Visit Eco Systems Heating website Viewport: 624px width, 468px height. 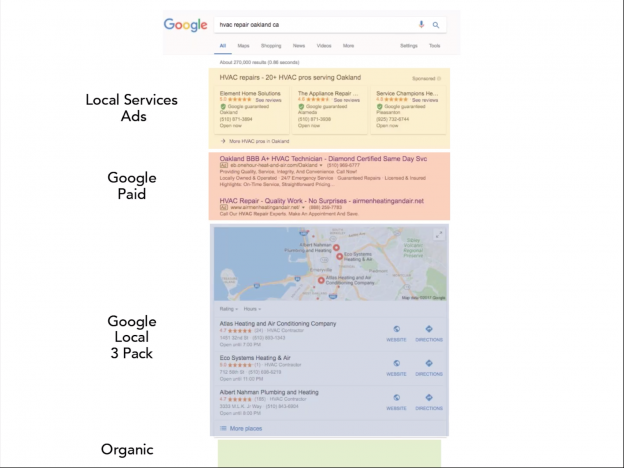coord(396,368)
